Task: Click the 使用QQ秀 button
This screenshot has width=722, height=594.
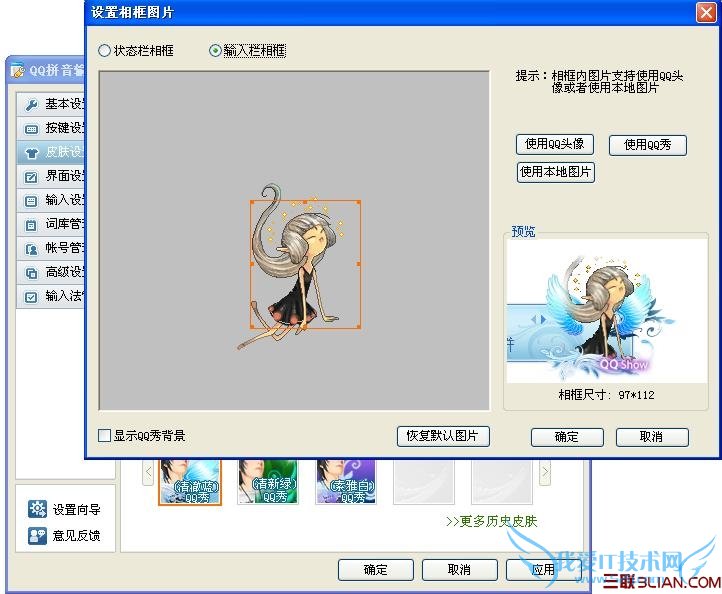Action: pos(647,145)
